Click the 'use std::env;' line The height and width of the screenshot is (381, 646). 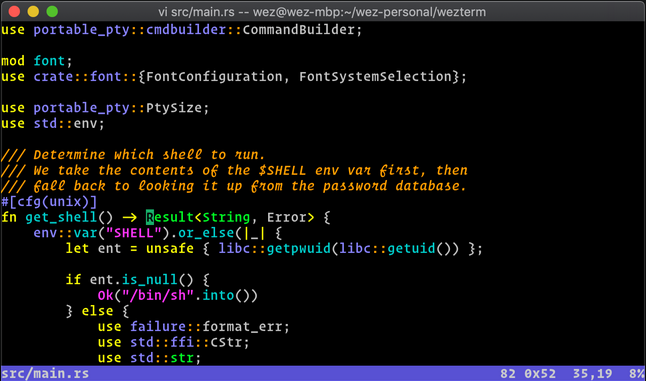53,124
